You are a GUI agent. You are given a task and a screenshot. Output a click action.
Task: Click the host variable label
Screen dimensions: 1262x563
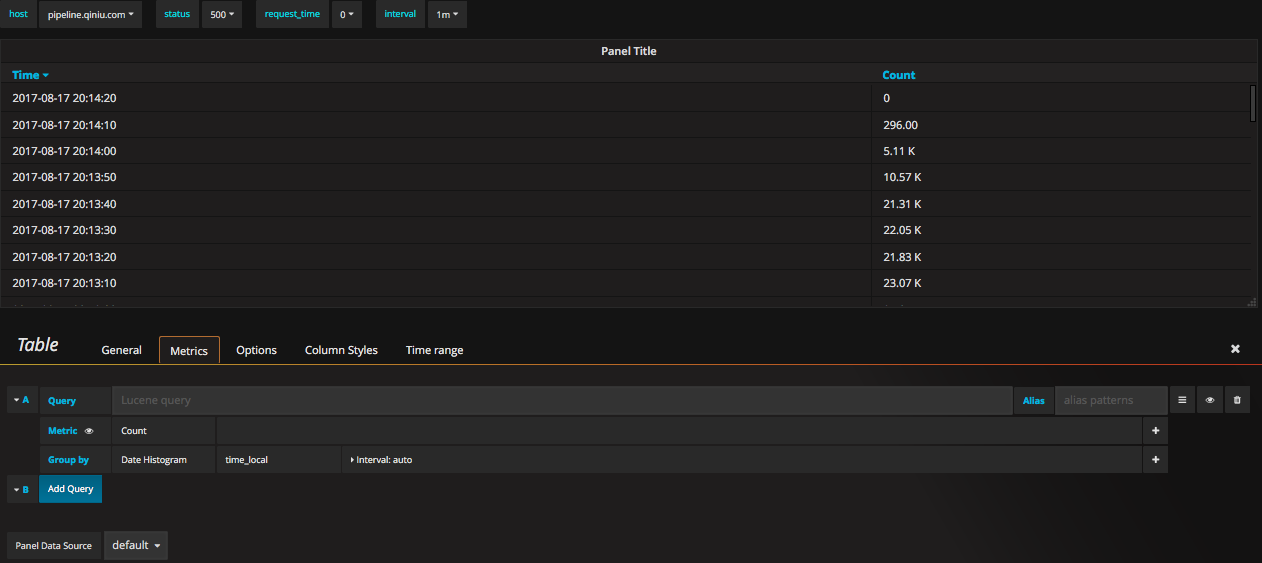coord(18,14)
